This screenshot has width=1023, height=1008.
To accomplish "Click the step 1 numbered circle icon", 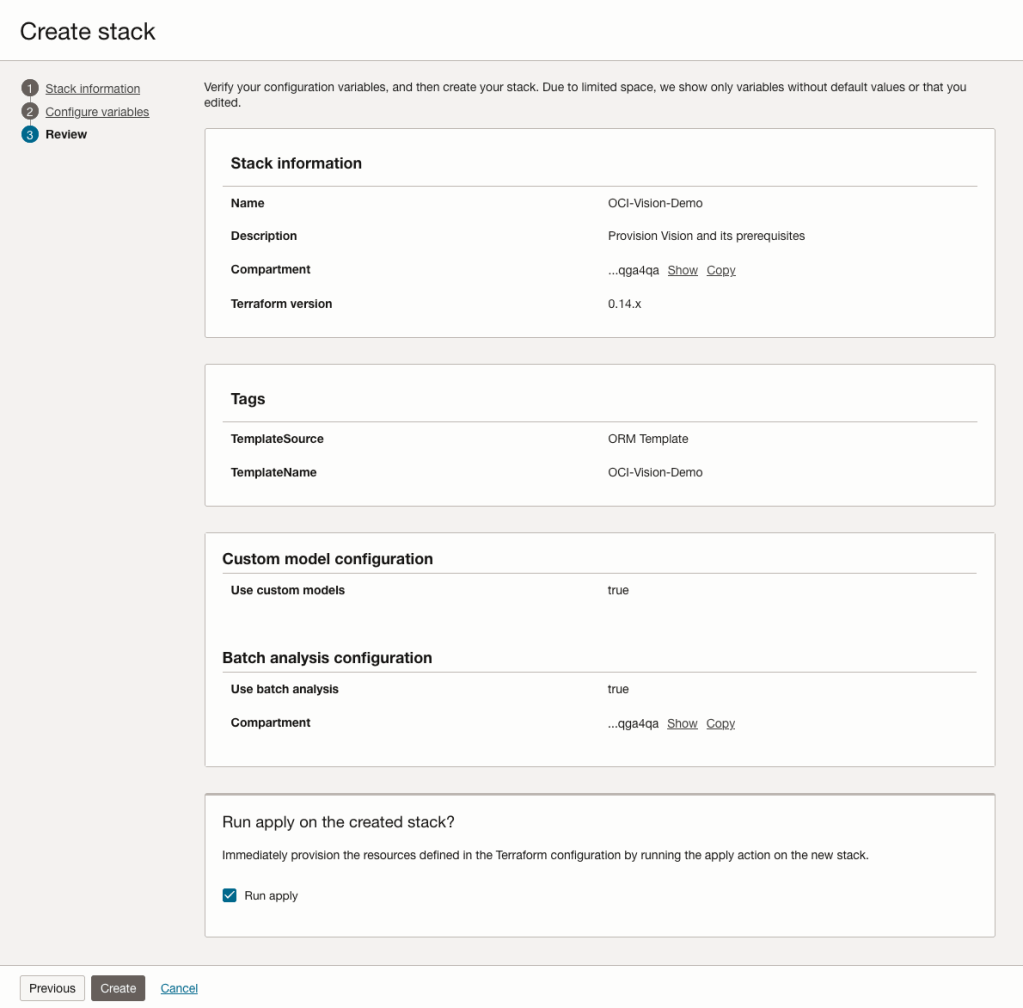I will pyautogui.click(x=29, y=88).
